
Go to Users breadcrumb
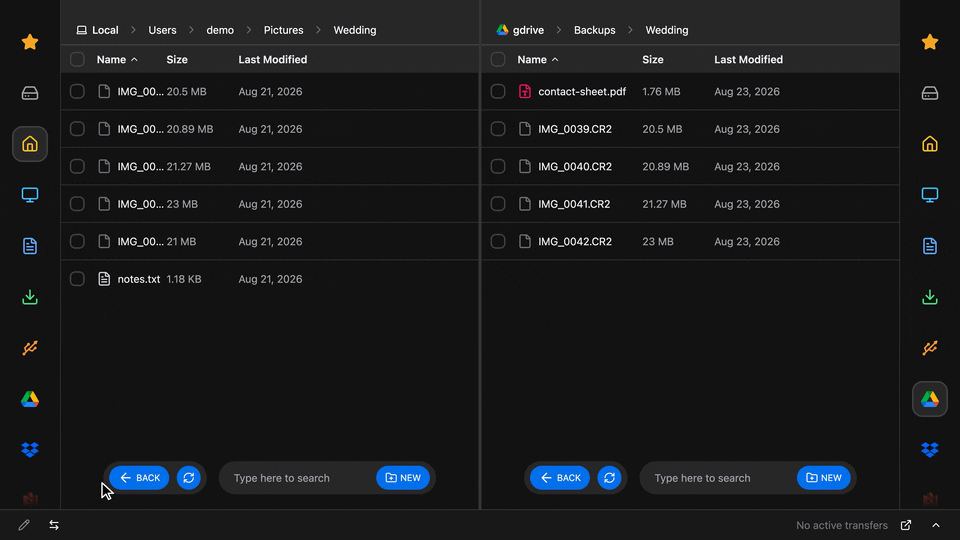[x=162, y=30]
